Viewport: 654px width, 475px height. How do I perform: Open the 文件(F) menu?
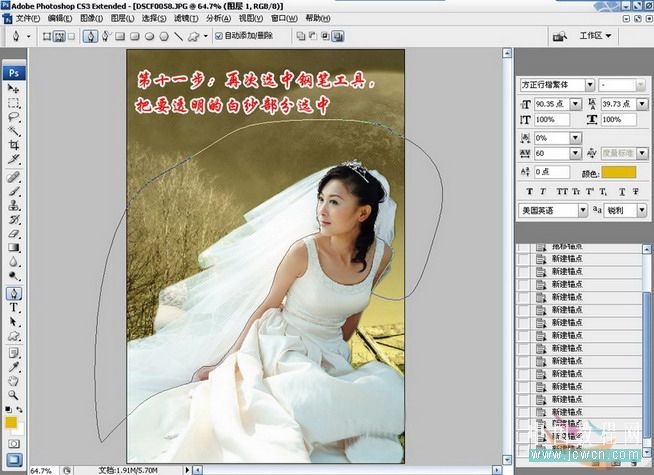coord(28,18)
